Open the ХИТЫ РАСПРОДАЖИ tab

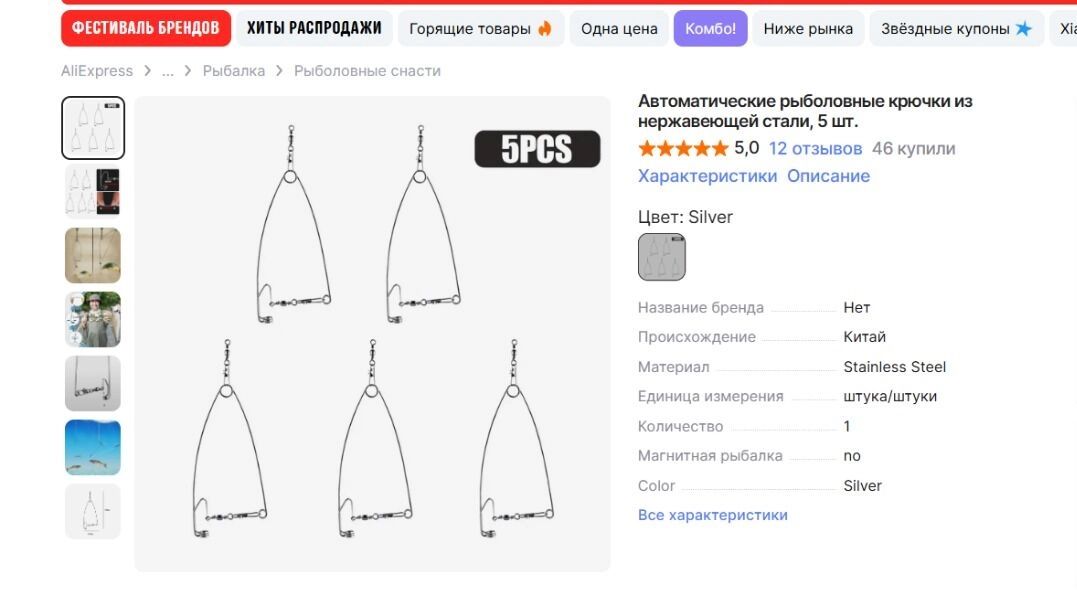click(x=314, y=28)
